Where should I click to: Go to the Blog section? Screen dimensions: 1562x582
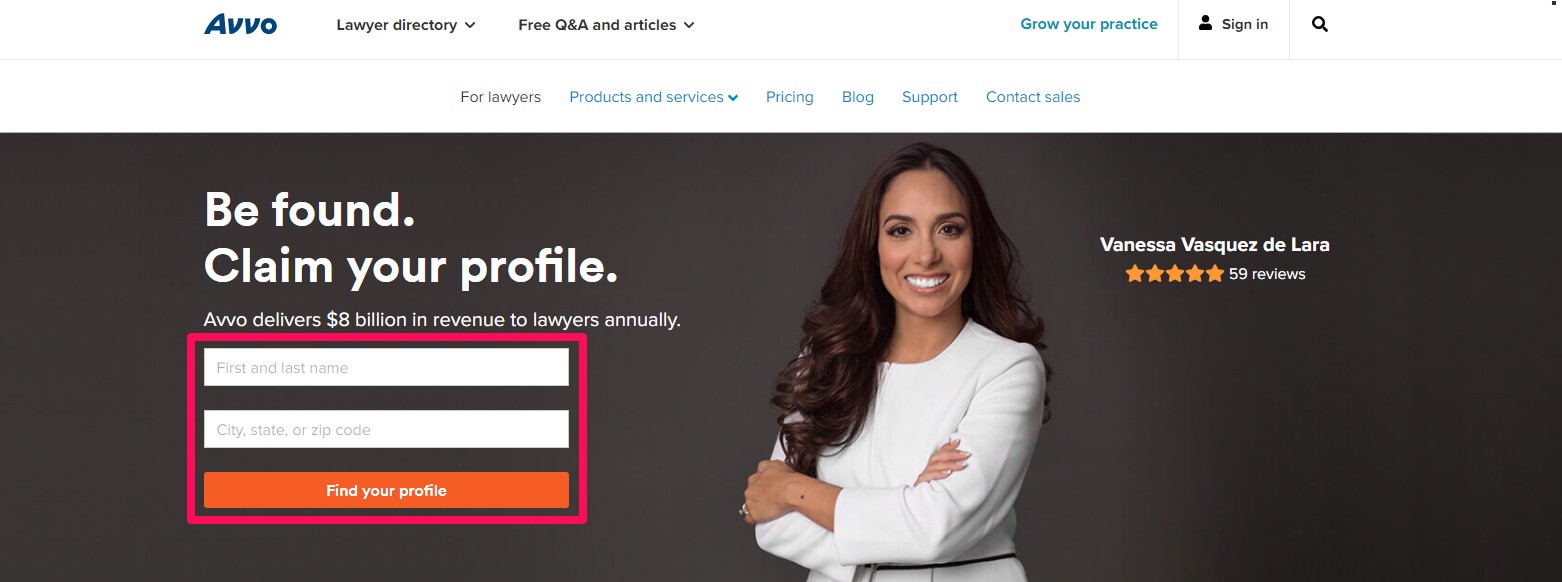coord(858,97)
